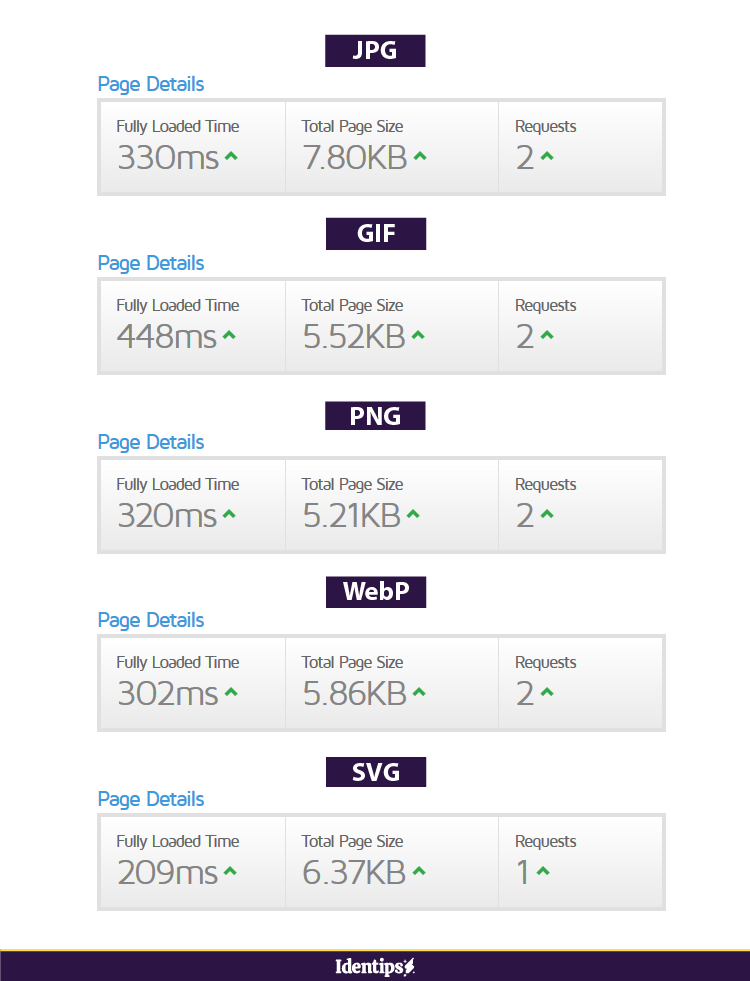The height and width of the screenshot is (981, 750).
Task: Click the 209ms fully loaded time value
Action: click(167, 872)
